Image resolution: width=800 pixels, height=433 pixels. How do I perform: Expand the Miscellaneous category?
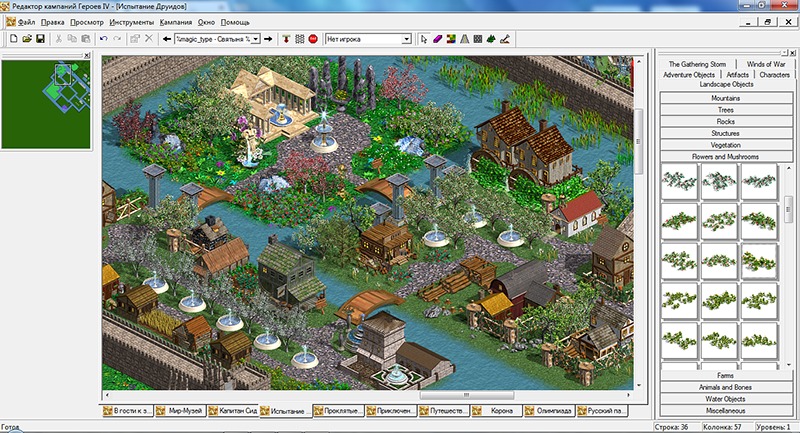[x=726, y=411]
